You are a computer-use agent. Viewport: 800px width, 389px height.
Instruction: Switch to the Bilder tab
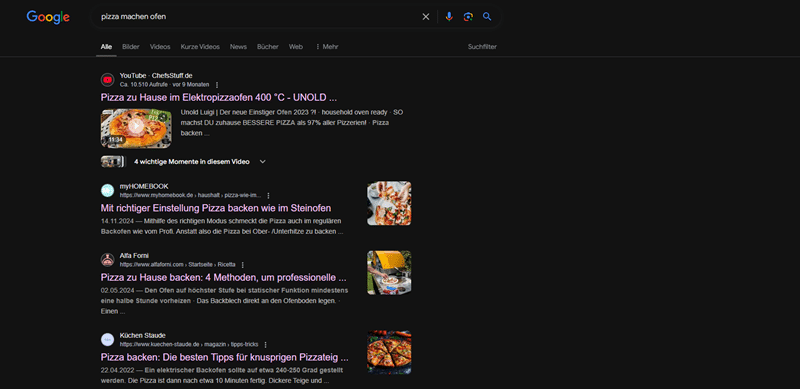coord(131,46)
